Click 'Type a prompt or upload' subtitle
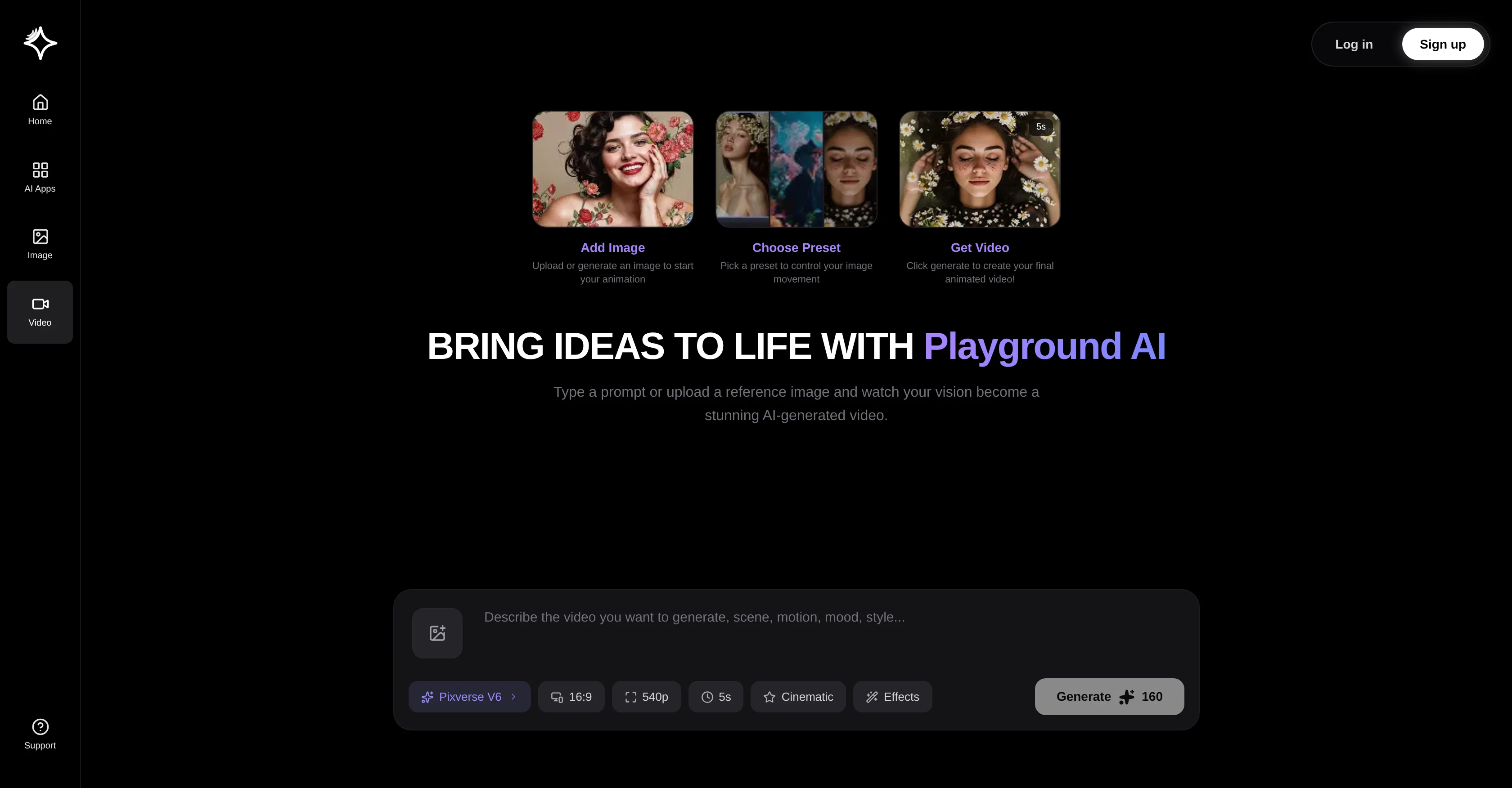The image size is (1512, 788). (796, 404)
